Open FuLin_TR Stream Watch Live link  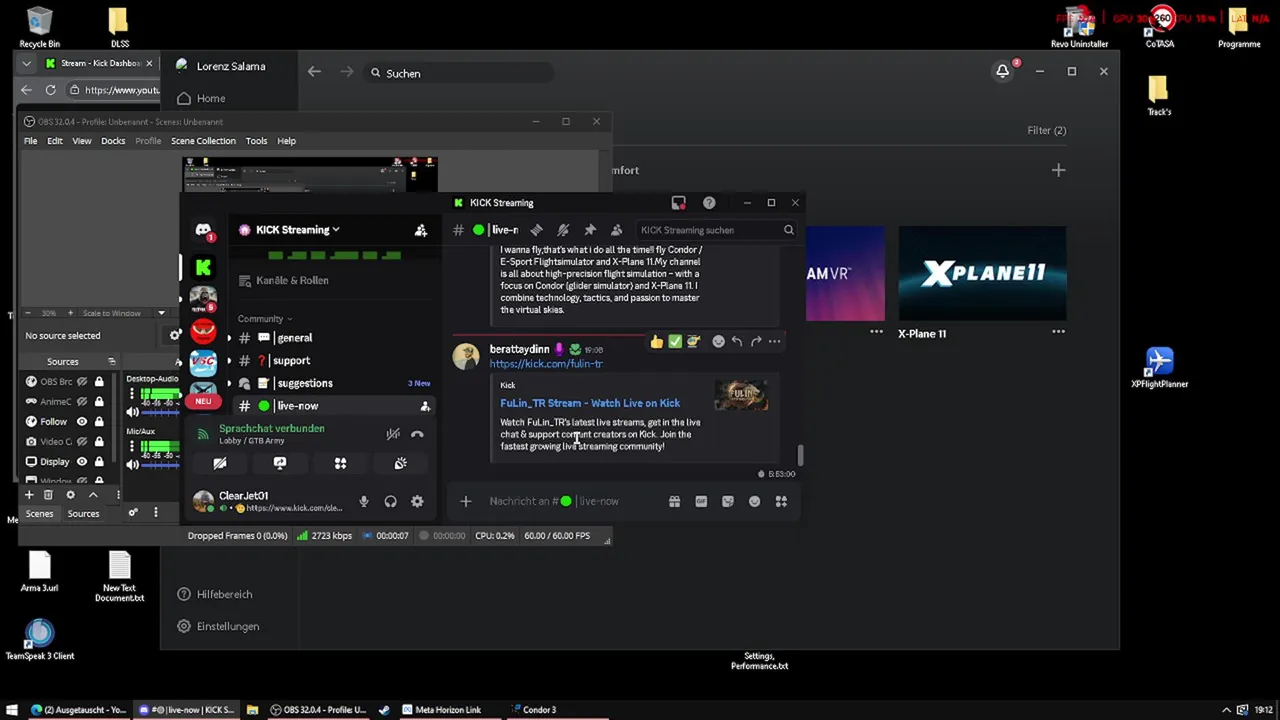point(590,403)
